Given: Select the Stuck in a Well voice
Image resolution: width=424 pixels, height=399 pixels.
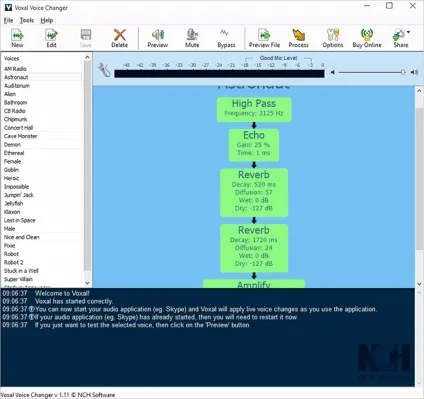Looking at the screenshot, I should (x=41, y=271).
